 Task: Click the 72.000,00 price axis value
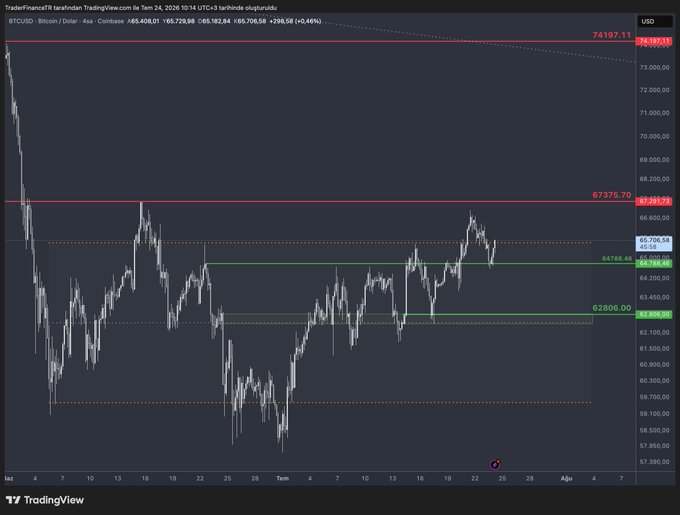[654, 90]
